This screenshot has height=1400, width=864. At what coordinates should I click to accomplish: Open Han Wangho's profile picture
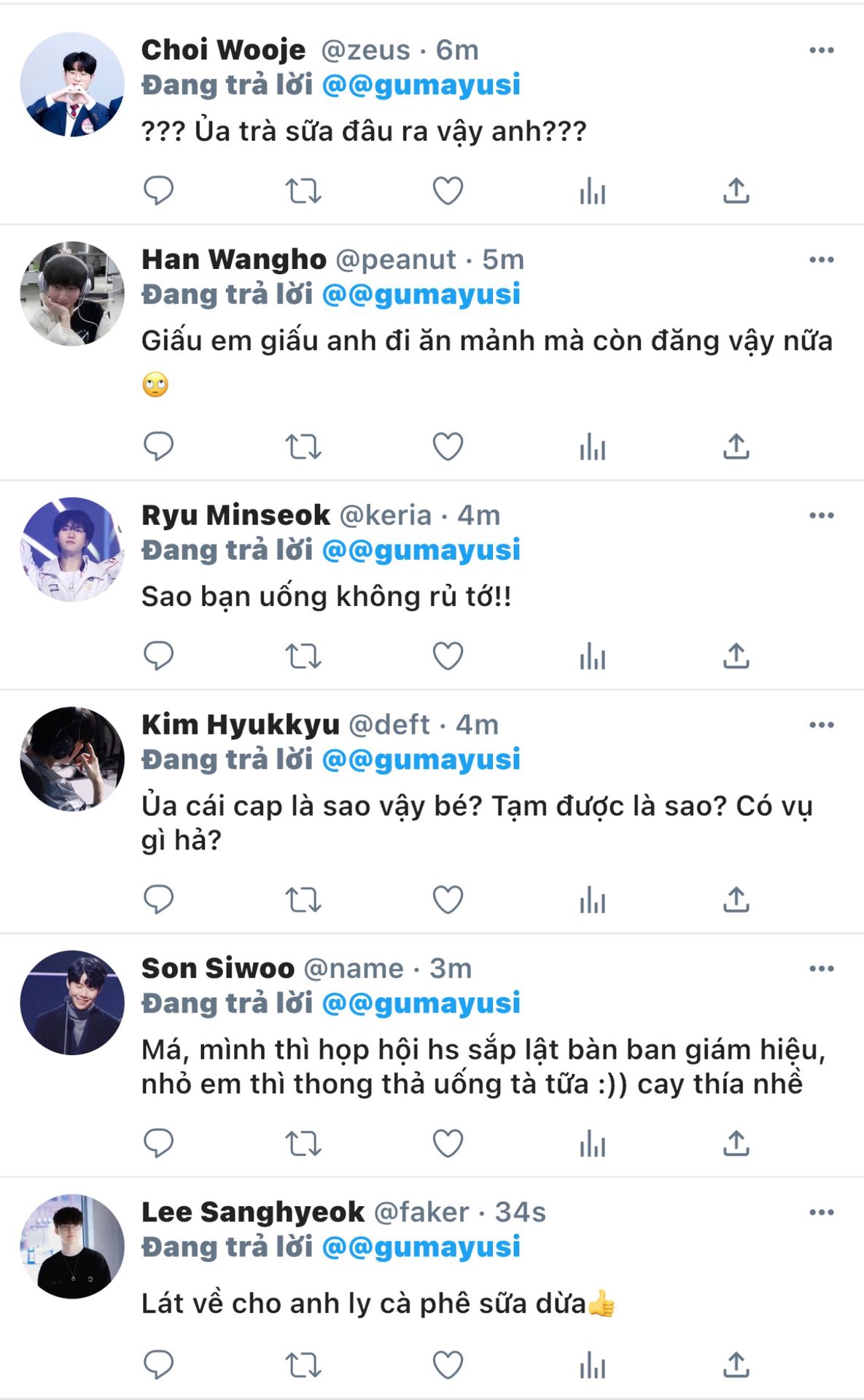72,293
